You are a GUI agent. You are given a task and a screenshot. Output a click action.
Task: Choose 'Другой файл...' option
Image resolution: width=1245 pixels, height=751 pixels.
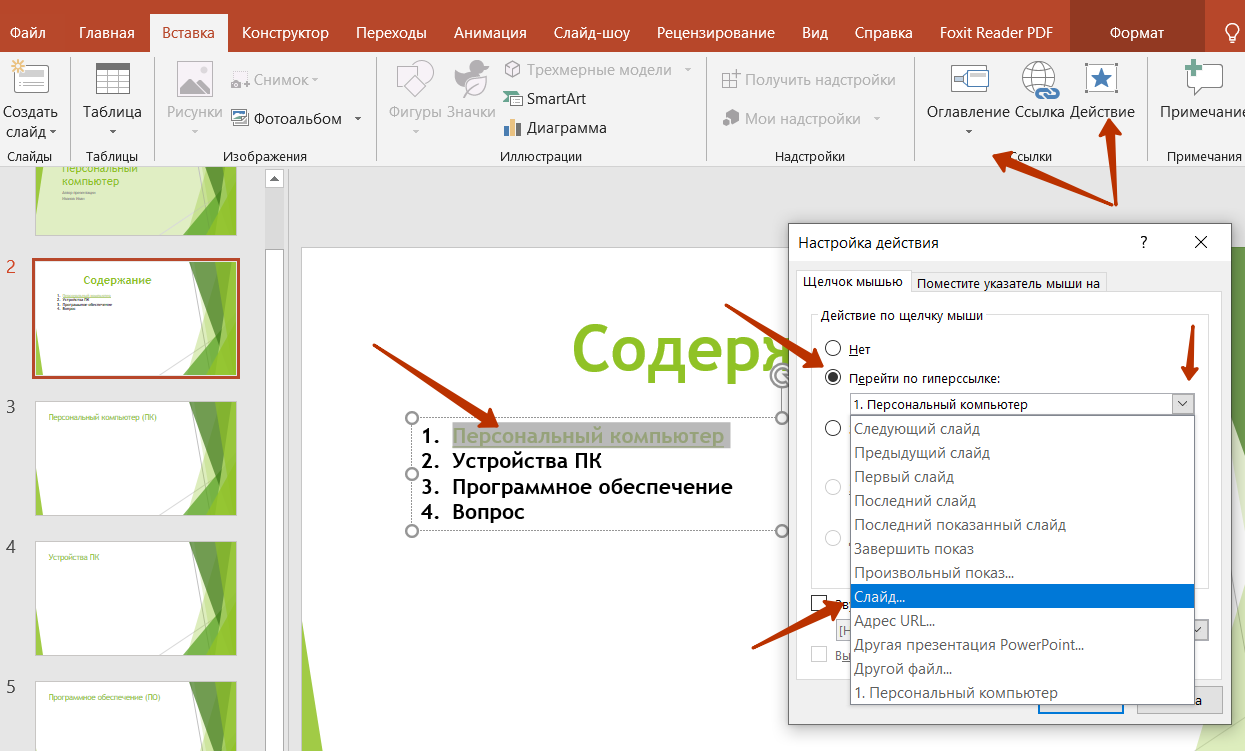[1022, 669]
